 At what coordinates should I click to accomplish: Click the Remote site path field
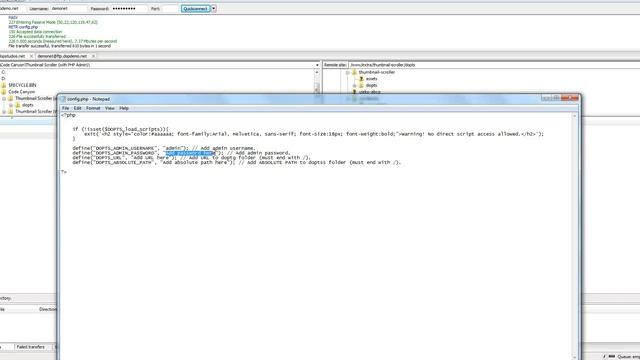pyautogui.click(x=494, y=65)
